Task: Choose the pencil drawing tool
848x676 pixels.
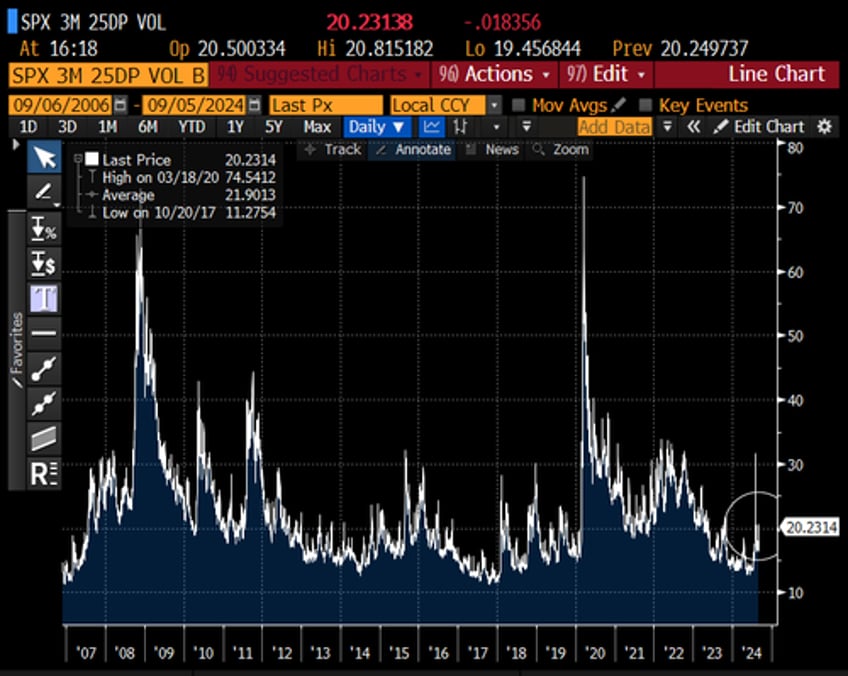Action: coord(44,191)
